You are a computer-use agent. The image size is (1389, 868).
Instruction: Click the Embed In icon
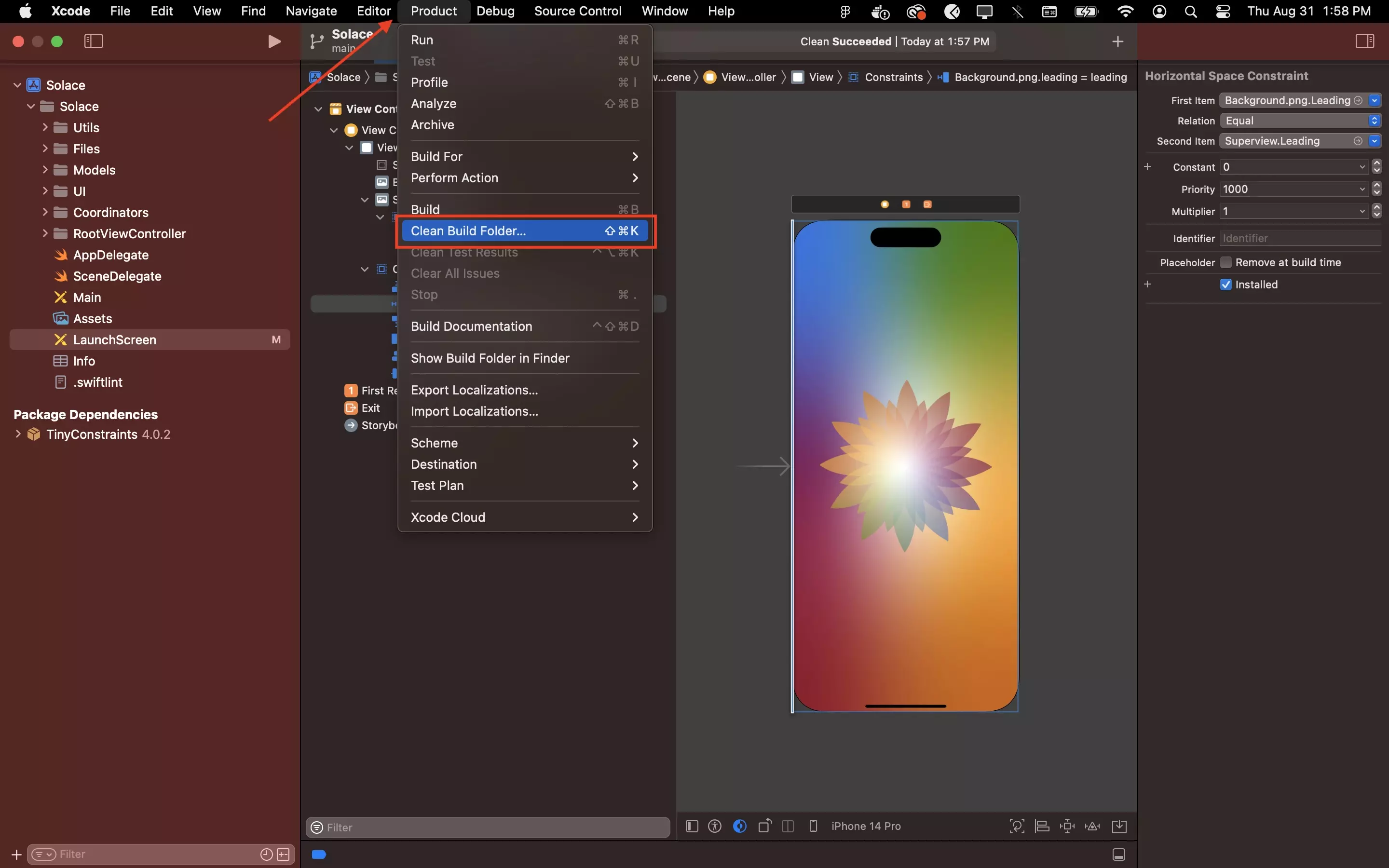(x=1119, y=826)
